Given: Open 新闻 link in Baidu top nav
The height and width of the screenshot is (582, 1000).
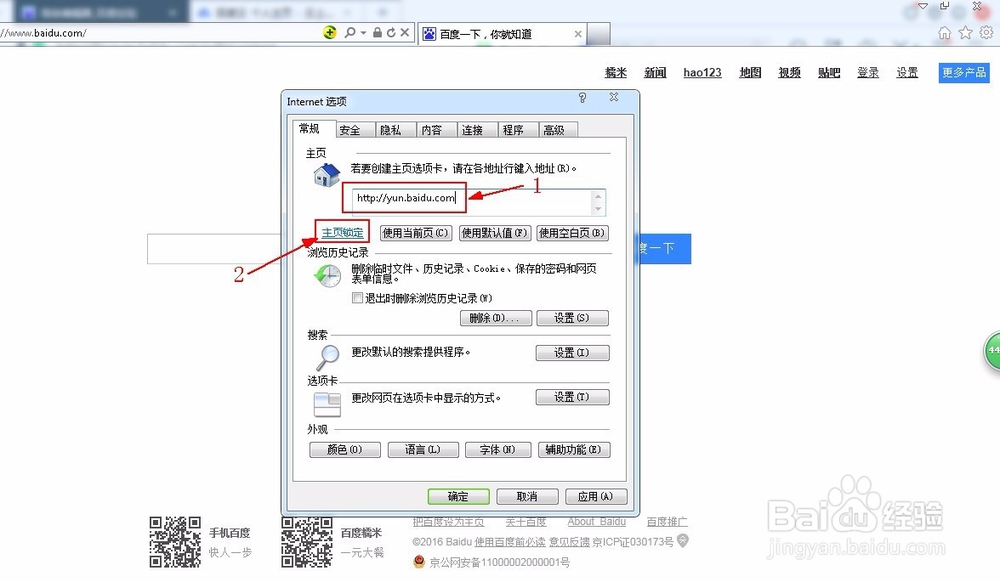Looking at the screenshot, I should pos(655,73).
